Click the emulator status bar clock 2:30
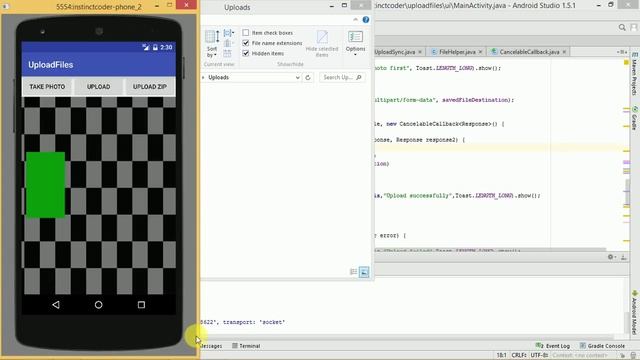 click(x=166, y=47)
